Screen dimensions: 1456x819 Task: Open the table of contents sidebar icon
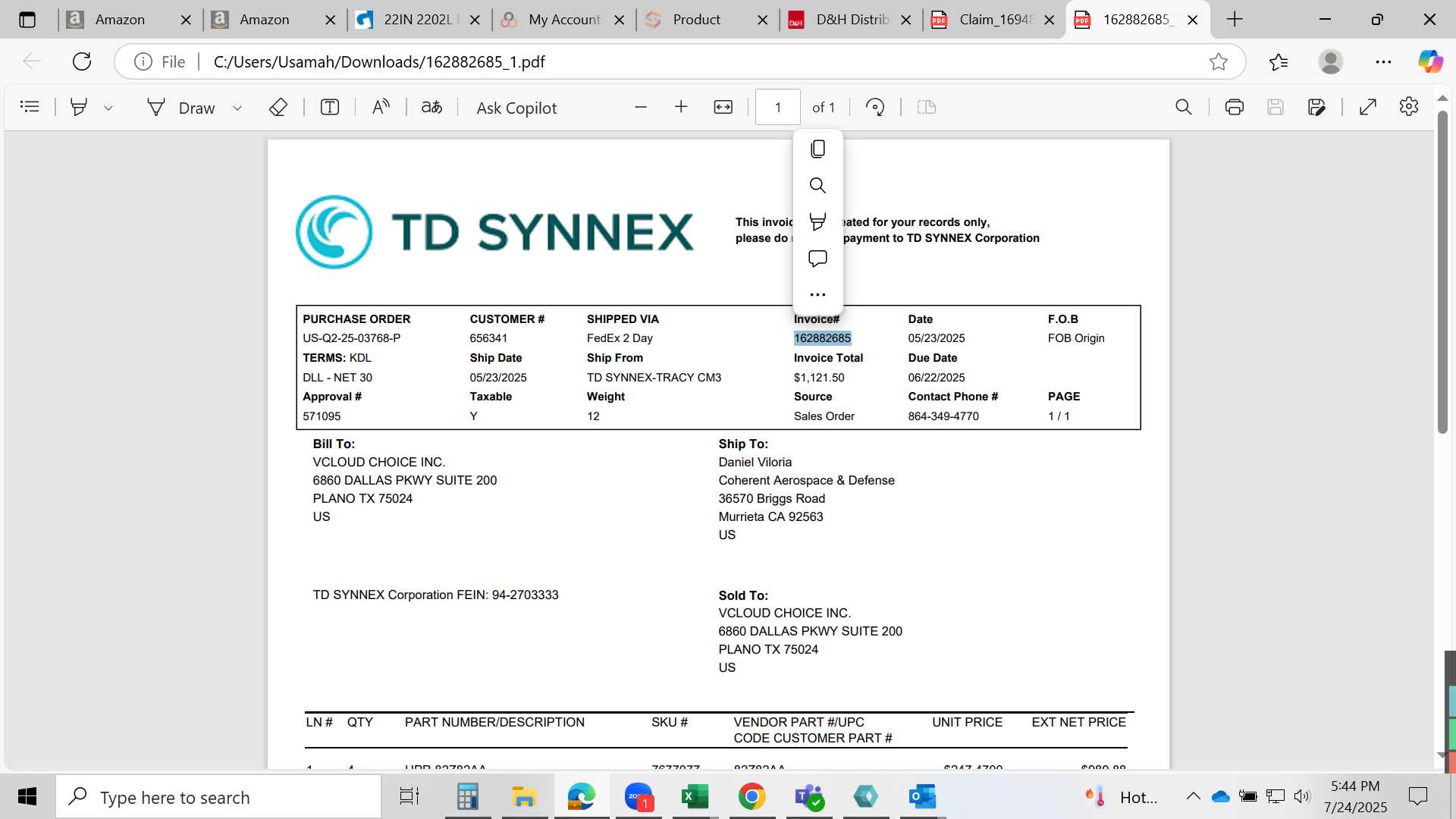point(30,107)
